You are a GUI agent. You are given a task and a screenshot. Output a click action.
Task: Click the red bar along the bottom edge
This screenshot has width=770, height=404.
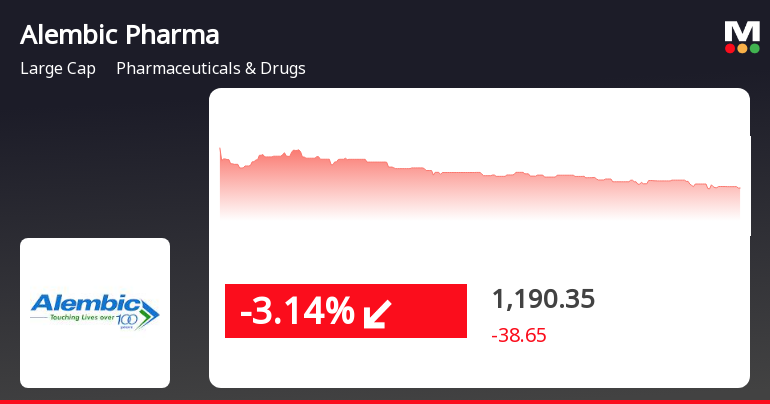click(x=385, y=401)
